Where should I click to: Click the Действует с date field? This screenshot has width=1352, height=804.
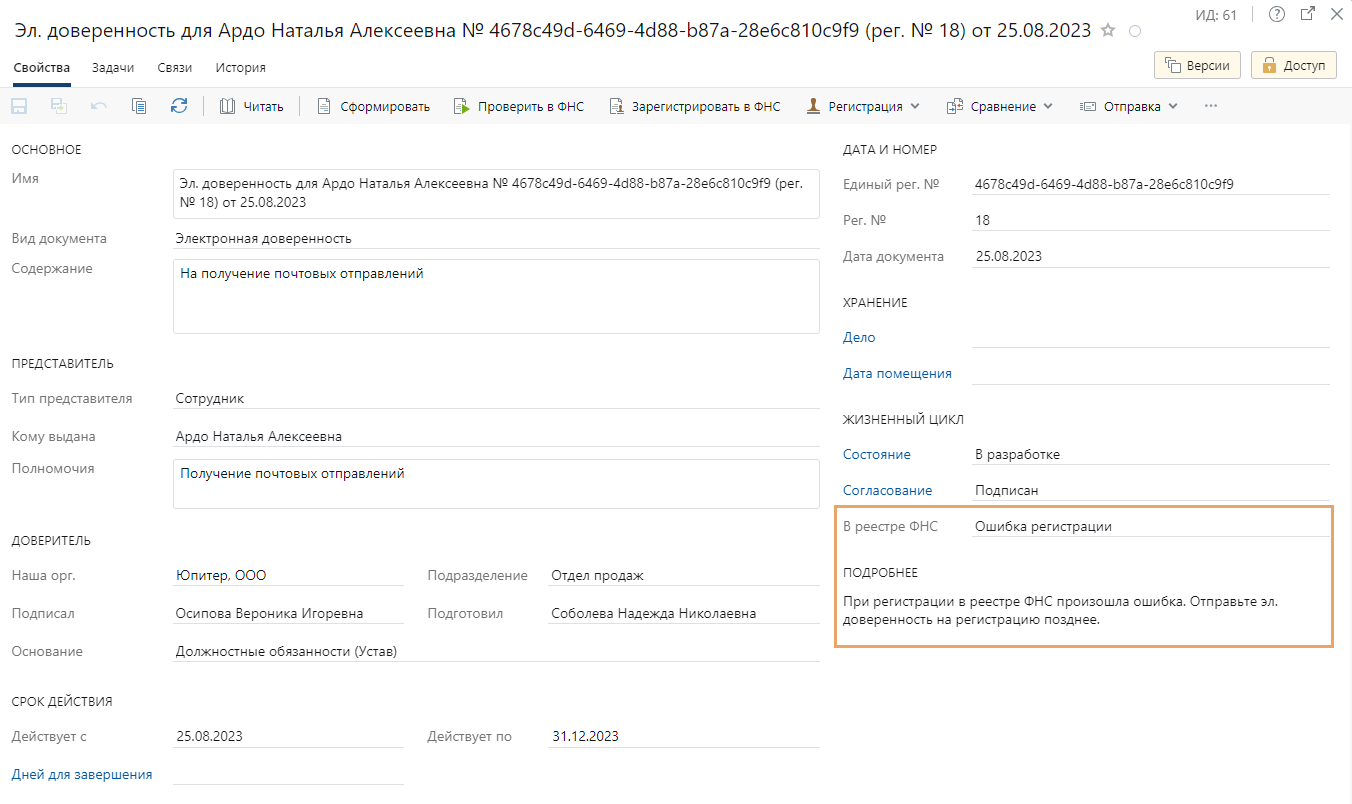[288, 736]
